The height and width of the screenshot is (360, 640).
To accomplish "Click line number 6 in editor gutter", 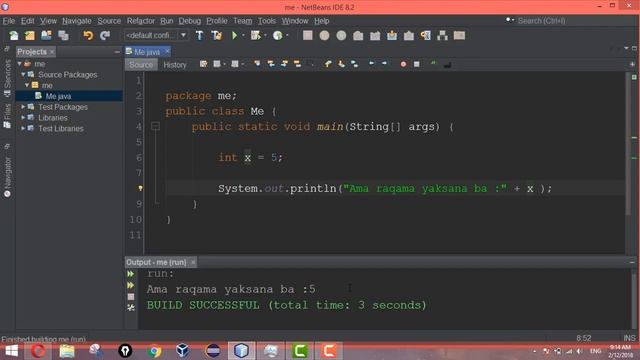I will [139, 158].
